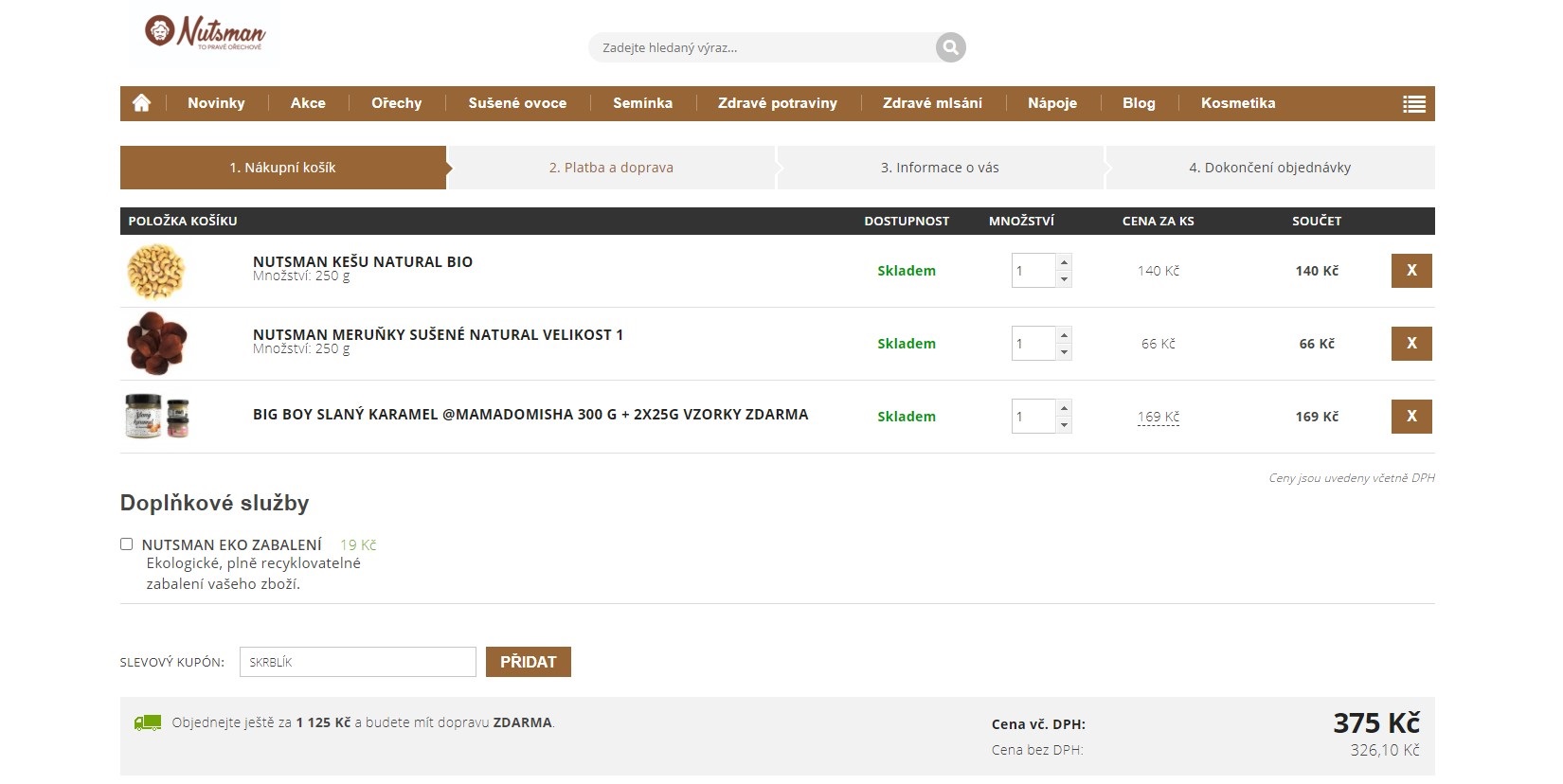Image resolution: width=1563 pixels, height=784 pixels.
Task: Go to step 3. Informace o vás
Action: pyautogui.click(x=940, y=168)
